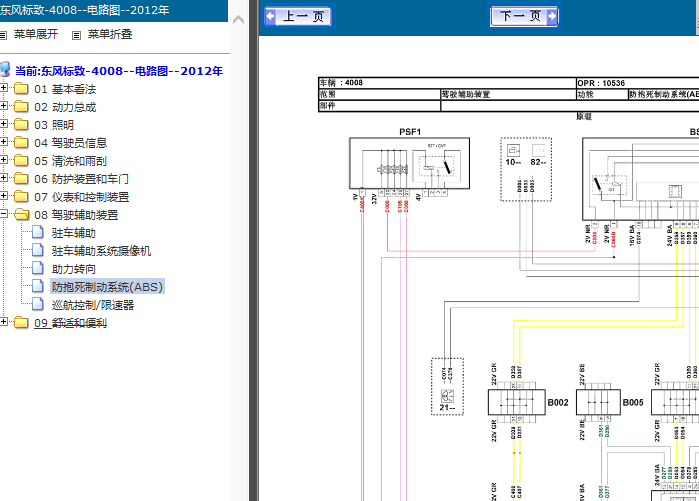Go to next page with 下一页 button
Viewport: 699px width, 501px height.
click(524, 17)
